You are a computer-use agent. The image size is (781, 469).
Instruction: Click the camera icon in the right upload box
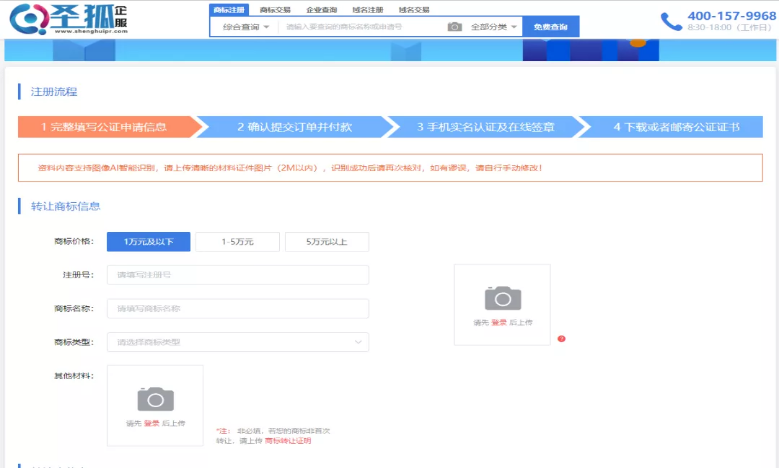pos(502,297)
